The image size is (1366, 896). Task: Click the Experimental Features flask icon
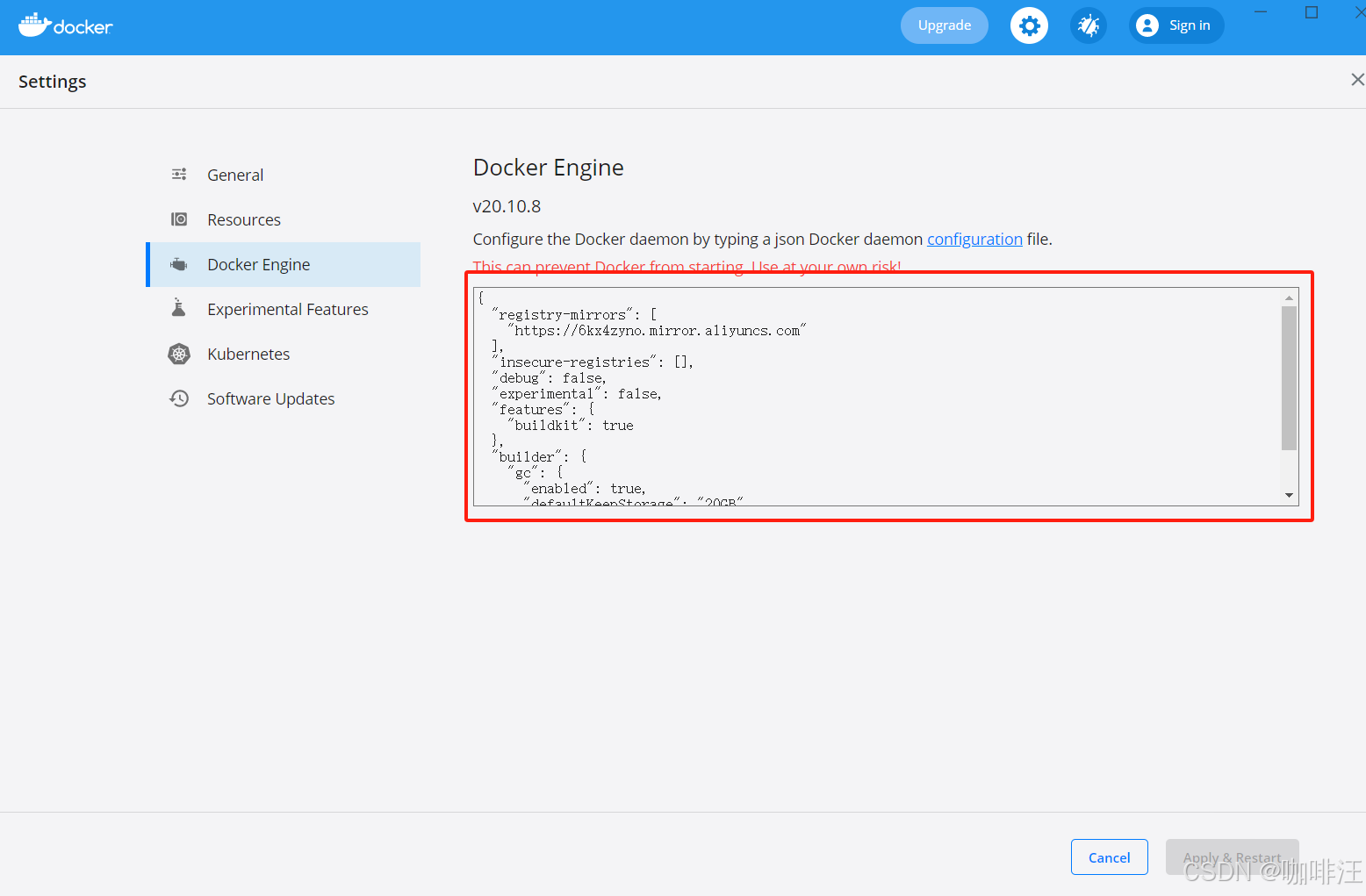(179, 308)
